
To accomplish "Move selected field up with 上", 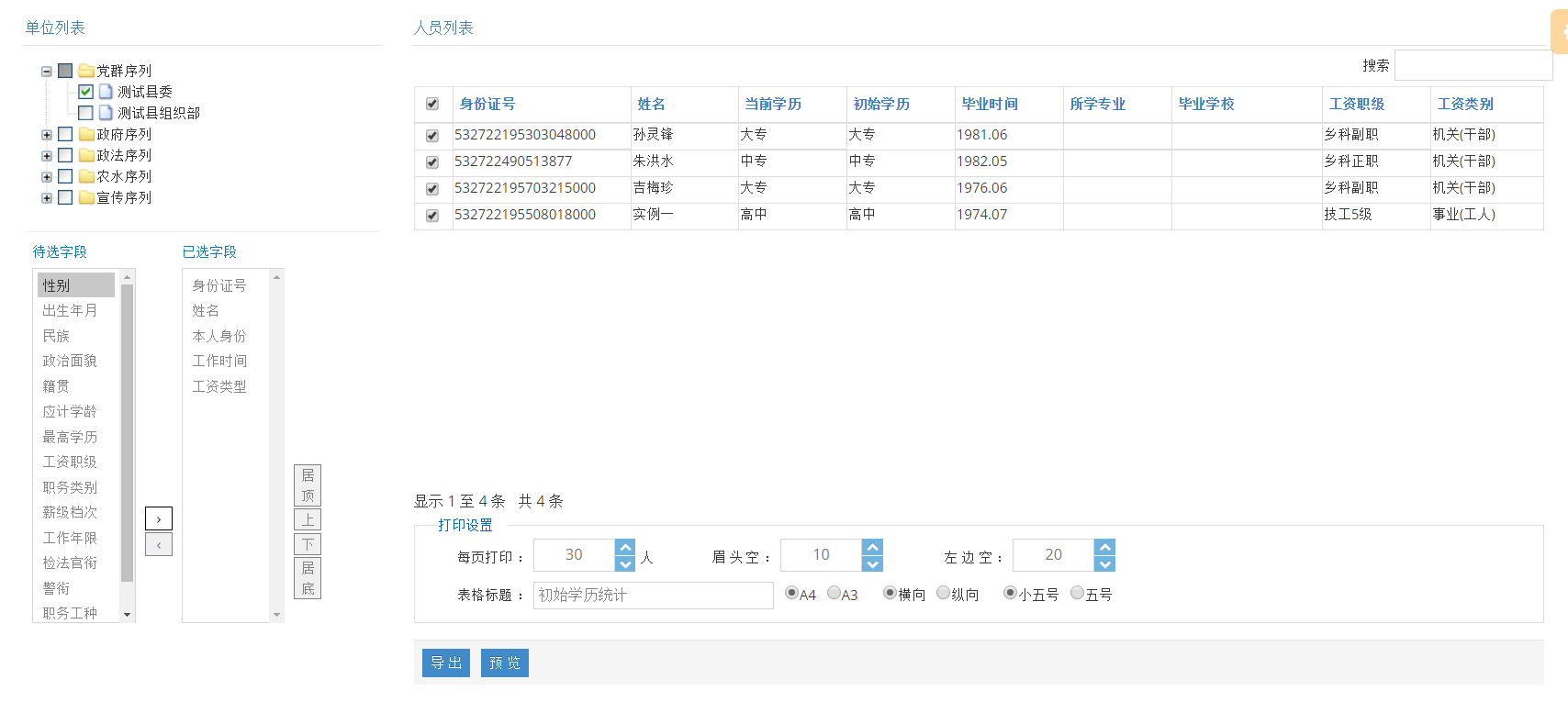I will [308, 519].
